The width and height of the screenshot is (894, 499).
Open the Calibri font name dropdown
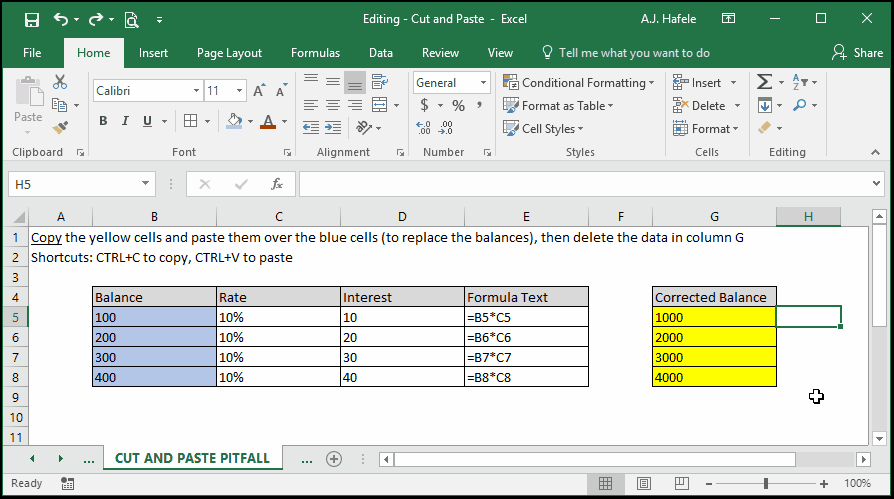[x=196, y=91]
